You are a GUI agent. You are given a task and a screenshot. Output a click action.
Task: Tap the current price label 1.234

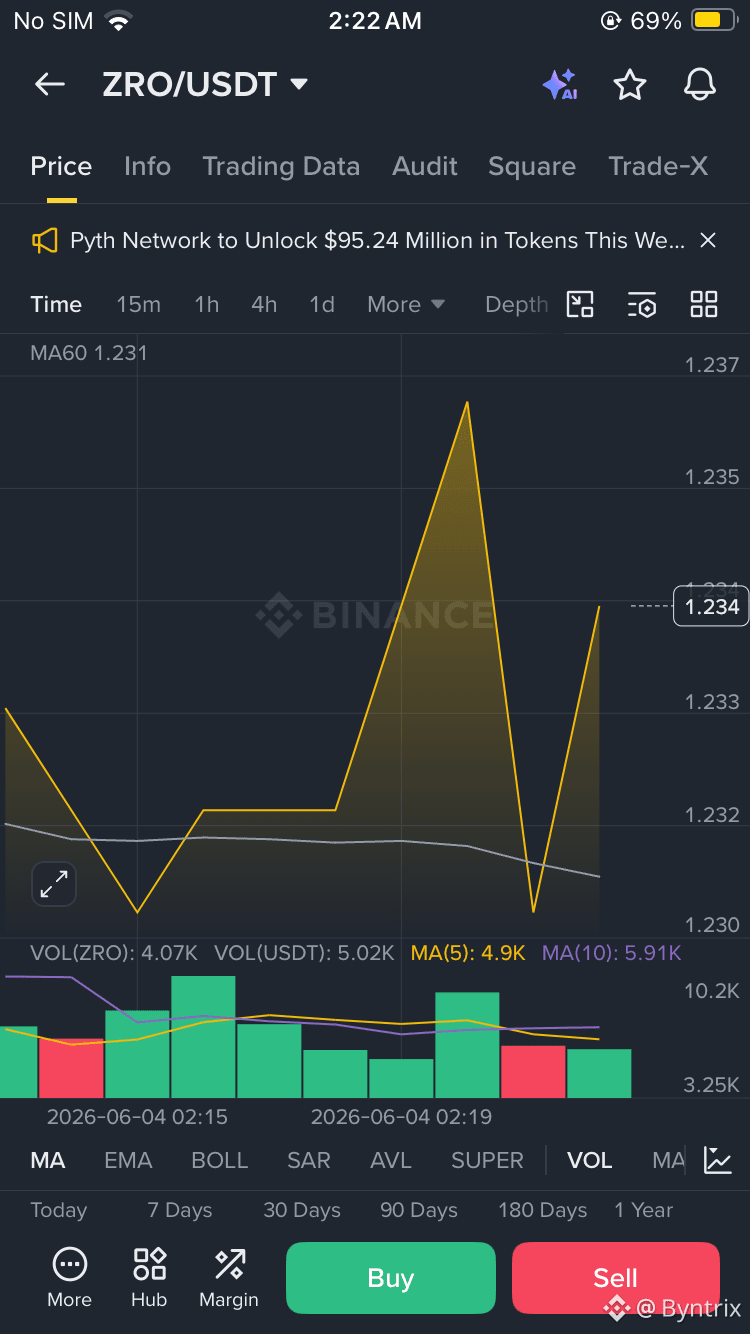click(711, 606)
